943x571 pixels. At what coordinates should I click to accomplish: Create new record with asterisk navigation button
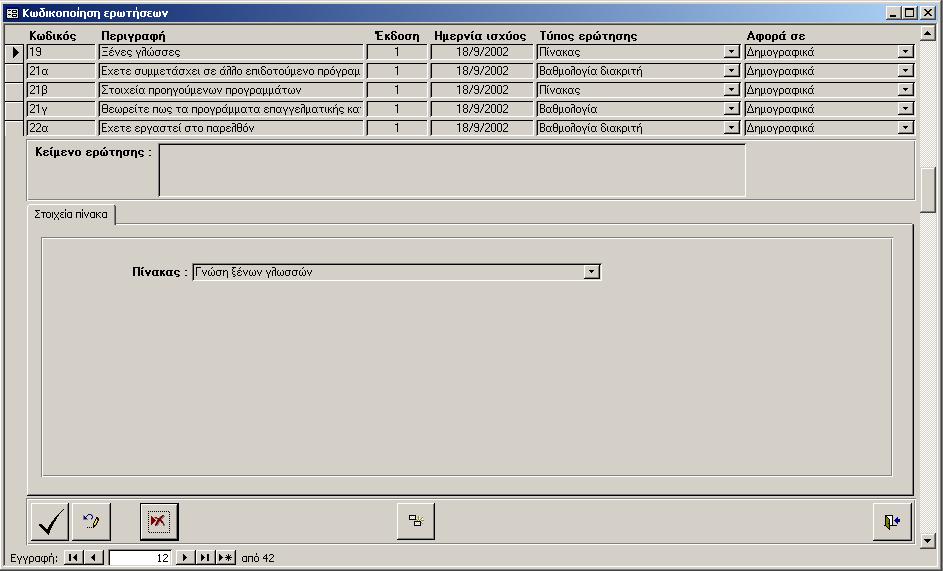225,558
